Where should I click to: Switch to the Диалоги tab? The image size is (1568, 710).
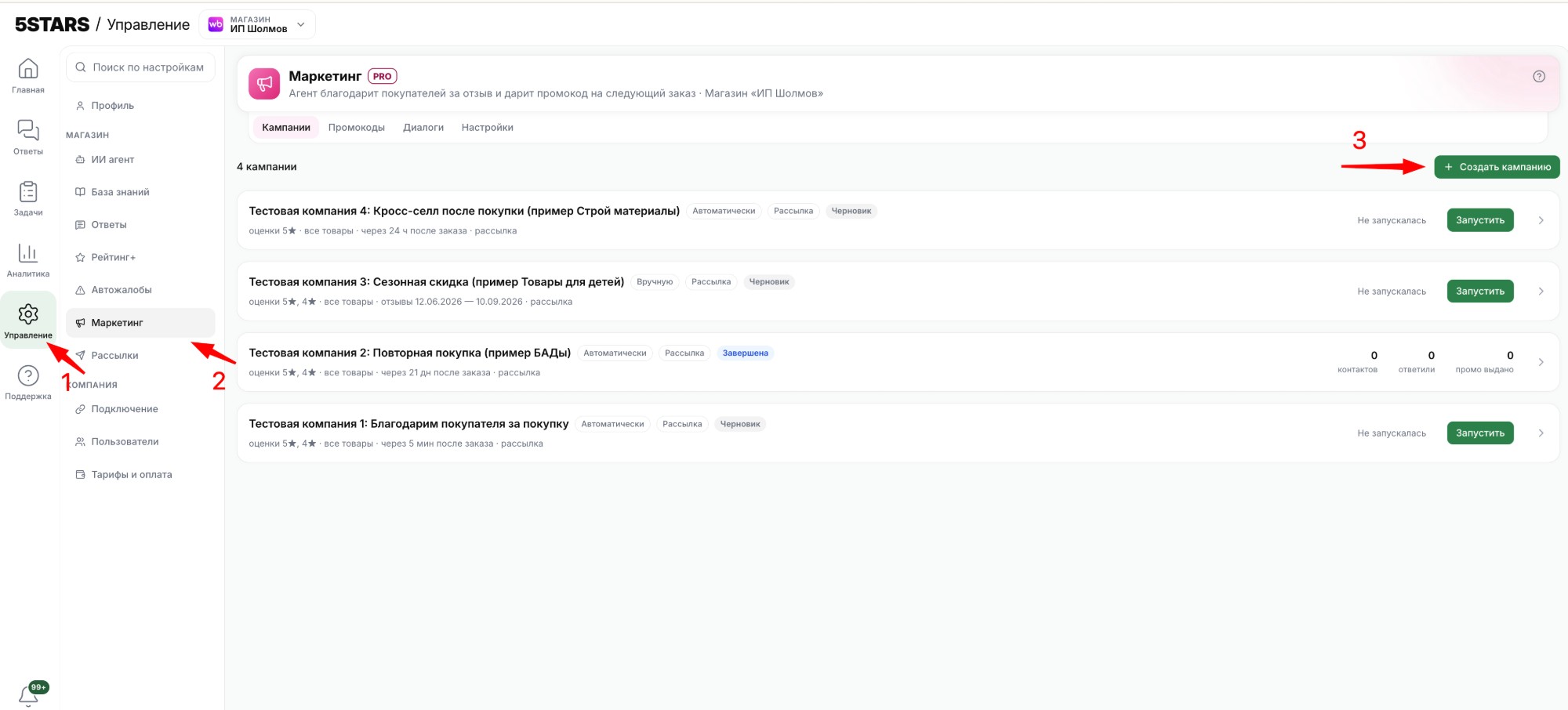[423, 128]
